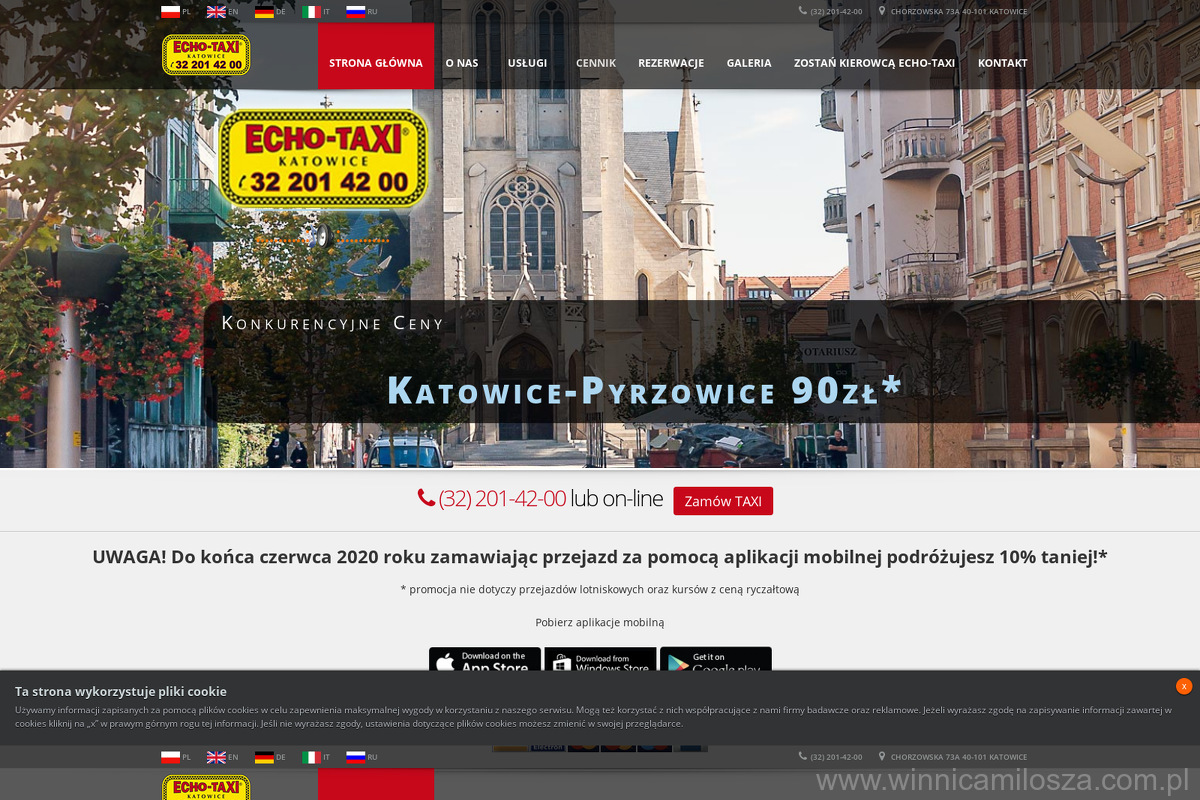Click the Chorzowska 73A address link
The width and height of the screenshot is (1200, 800).
[x=958, y=12]
